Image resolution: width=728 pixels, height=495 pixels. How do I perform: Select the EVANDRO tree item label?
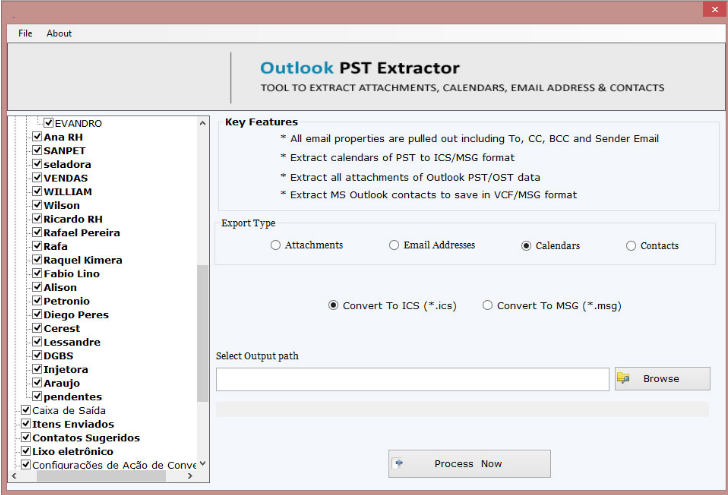click(x=78, y=124)
